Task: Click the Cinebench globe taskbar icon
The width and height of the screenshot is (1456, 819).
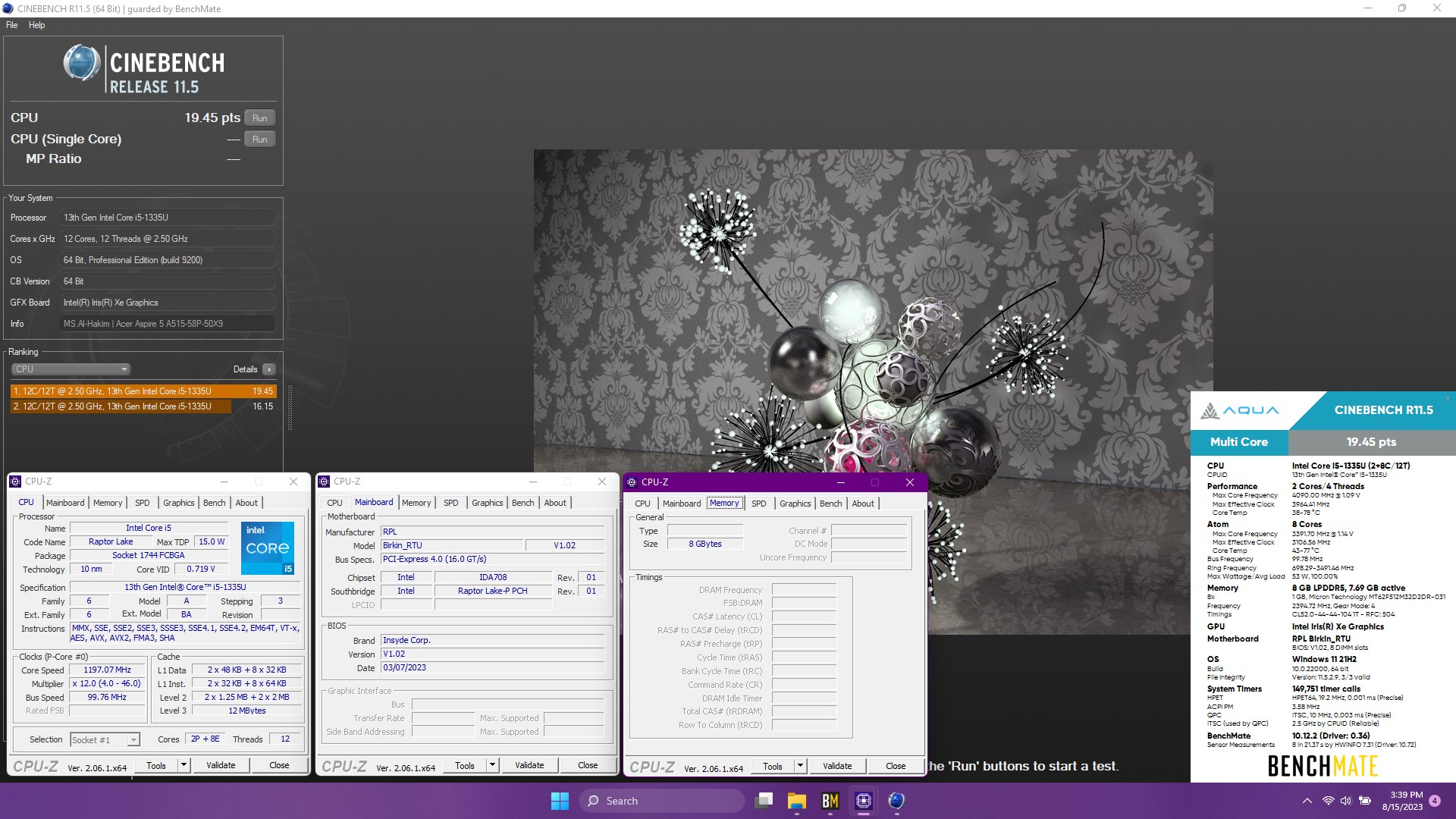Action: click(896, 801)
